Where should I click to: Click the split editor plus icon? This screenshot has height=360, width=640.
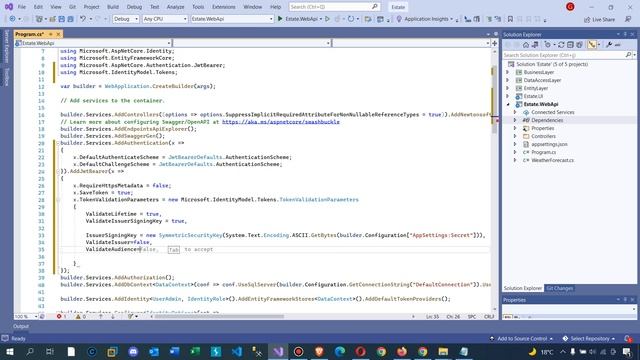(495, 43)
